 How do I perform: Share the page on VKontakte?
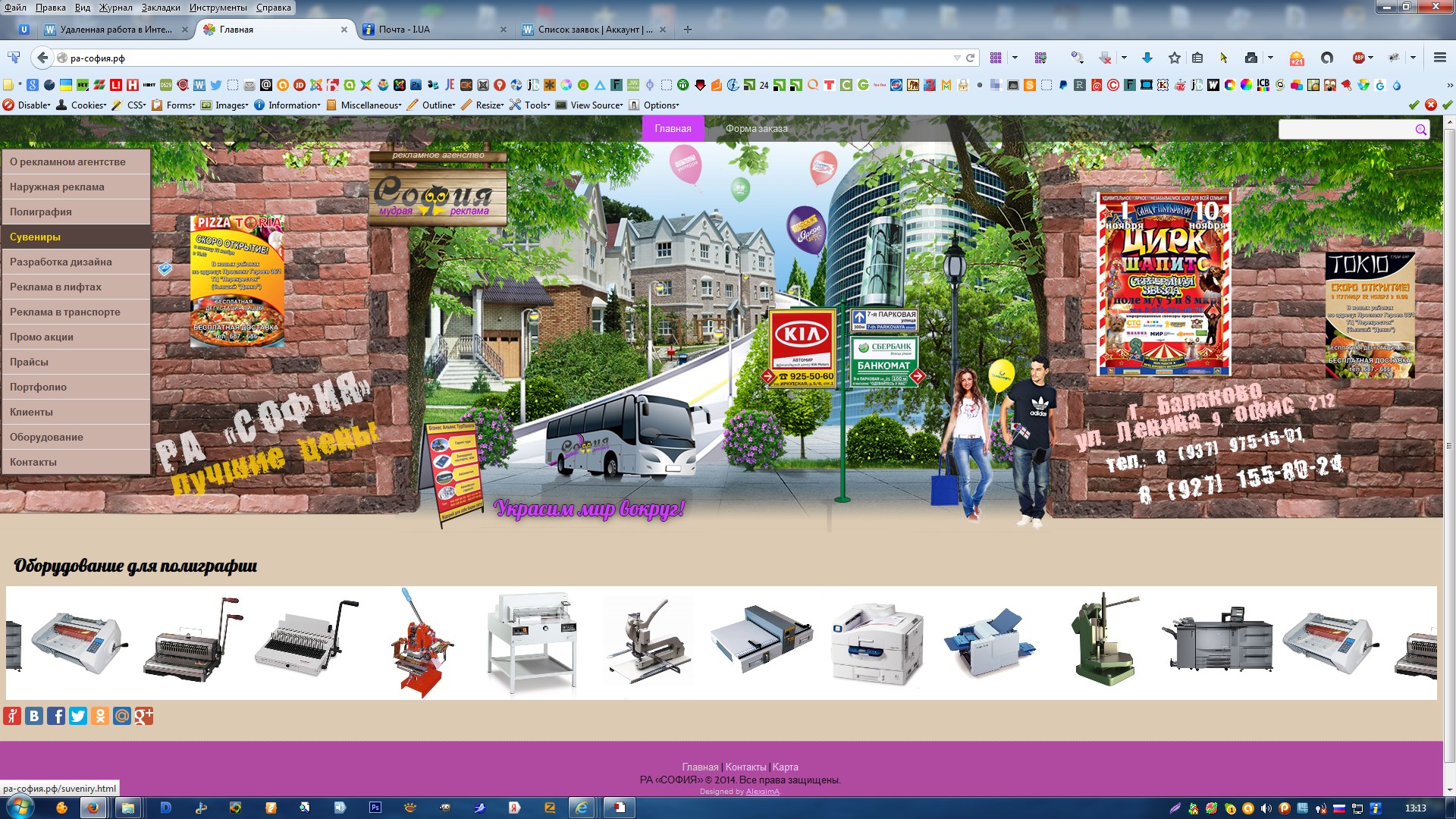pyautogui.click(x=34, y=716)
